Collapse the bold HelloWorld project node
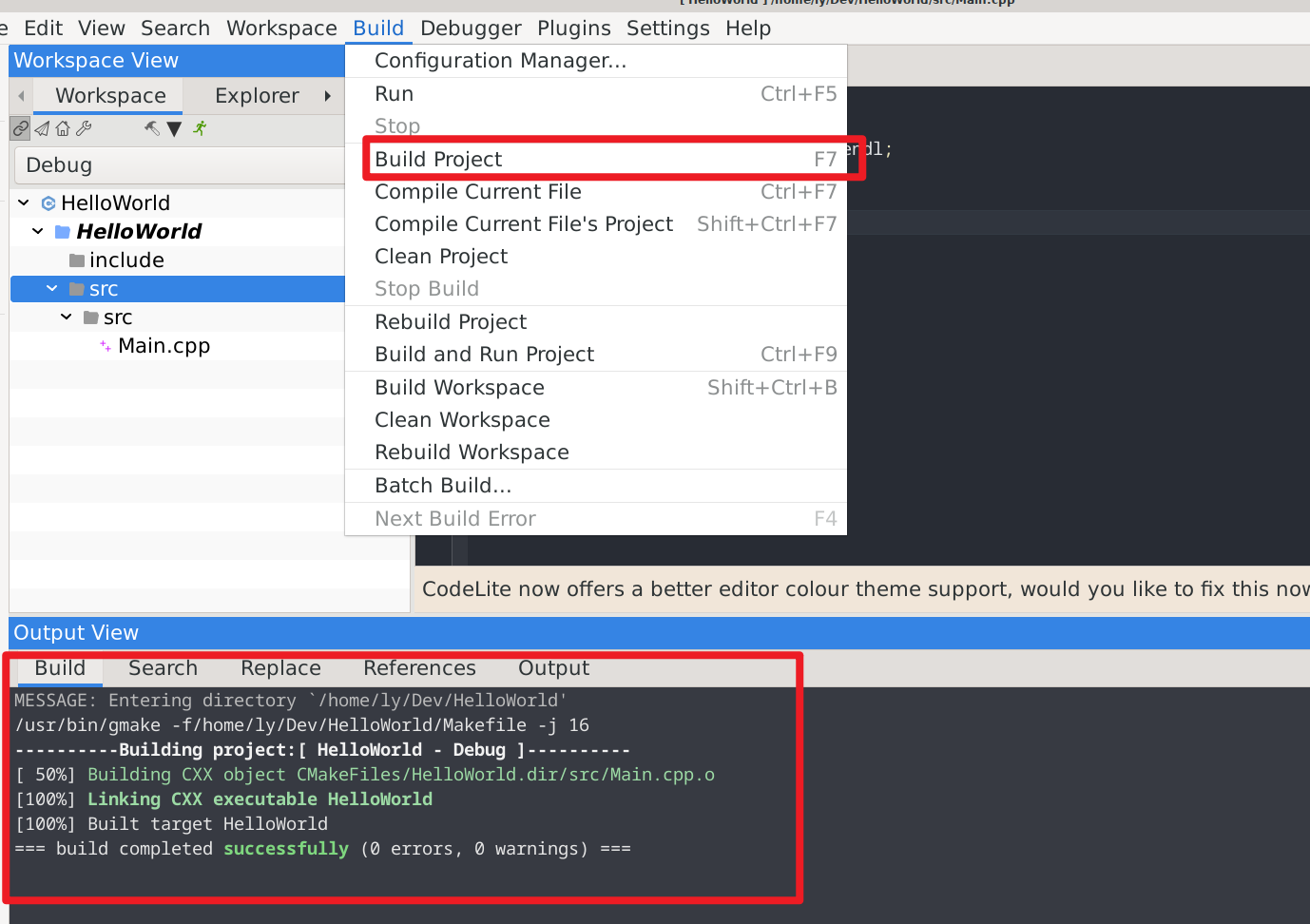The height and width of the screenshot is (924, 1310). 38,232
